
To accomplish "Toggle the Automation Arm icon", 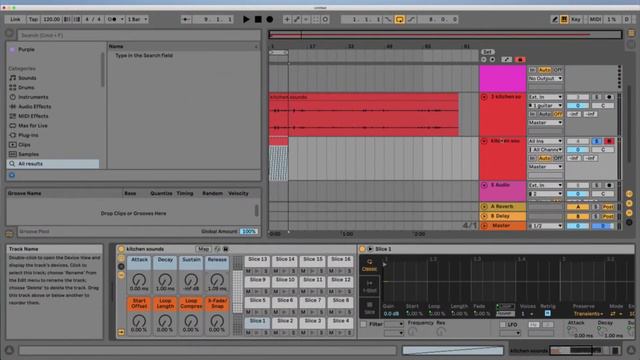I will [297, 19].
